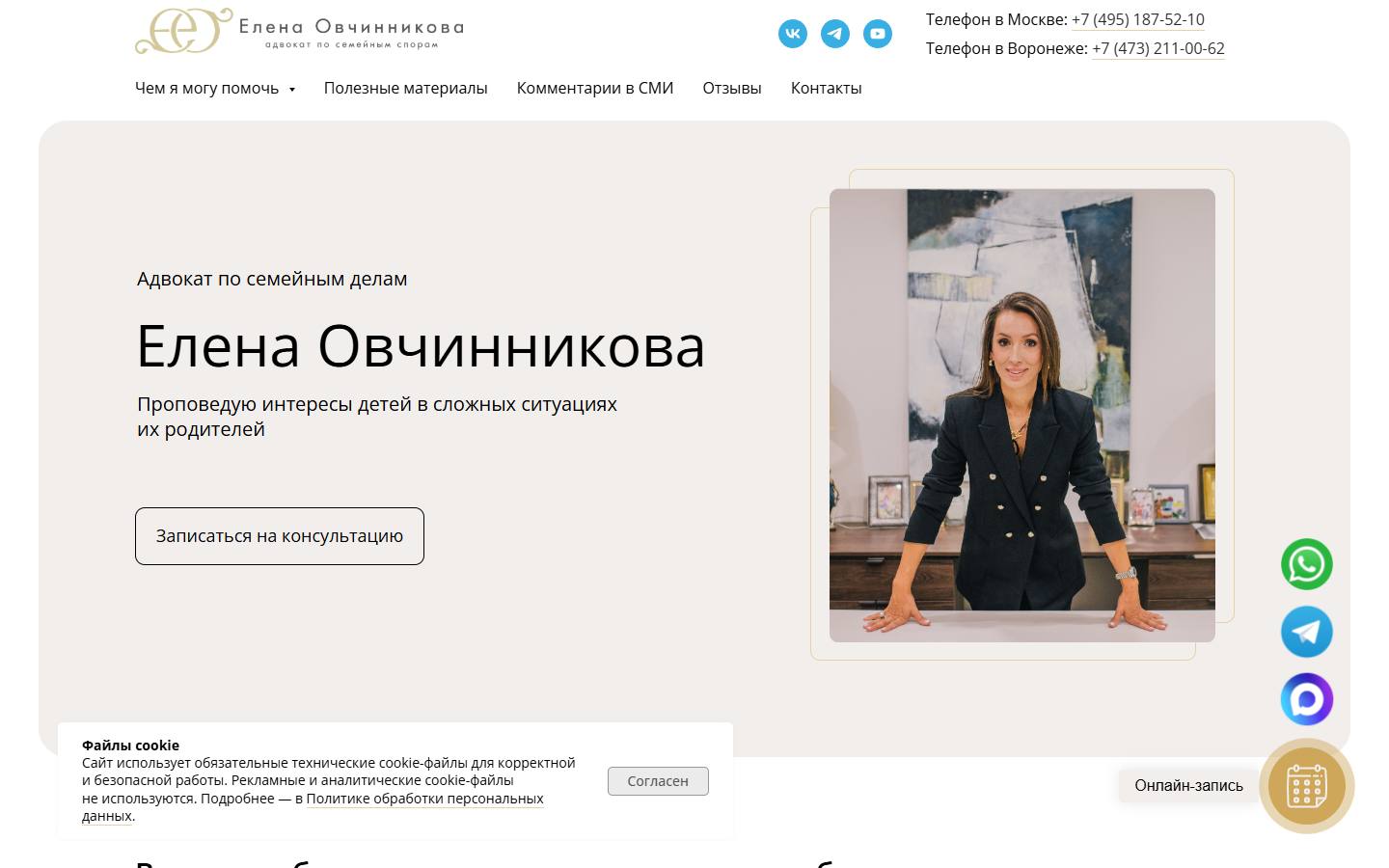Click 'Проповедую интересы детей' tagline text
This screenshot has height=868, width=1389.
377,417
